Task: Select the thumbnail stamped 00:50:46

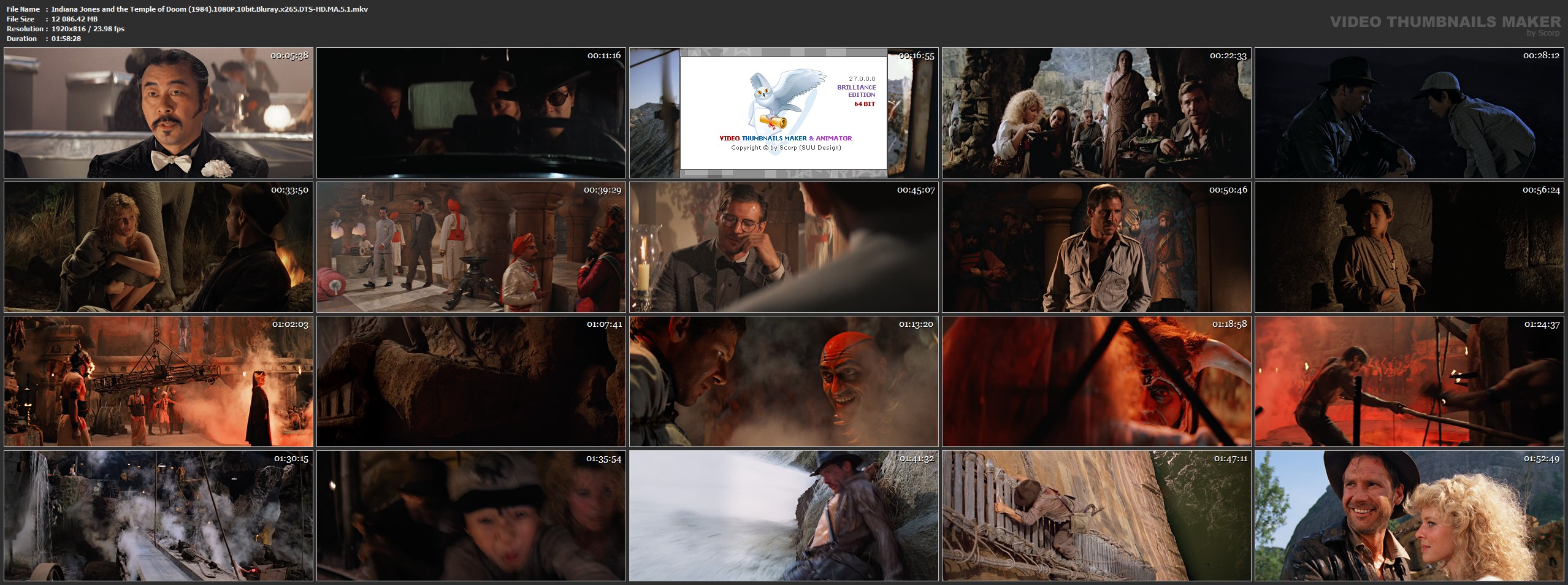Action: coord(1096,247)
